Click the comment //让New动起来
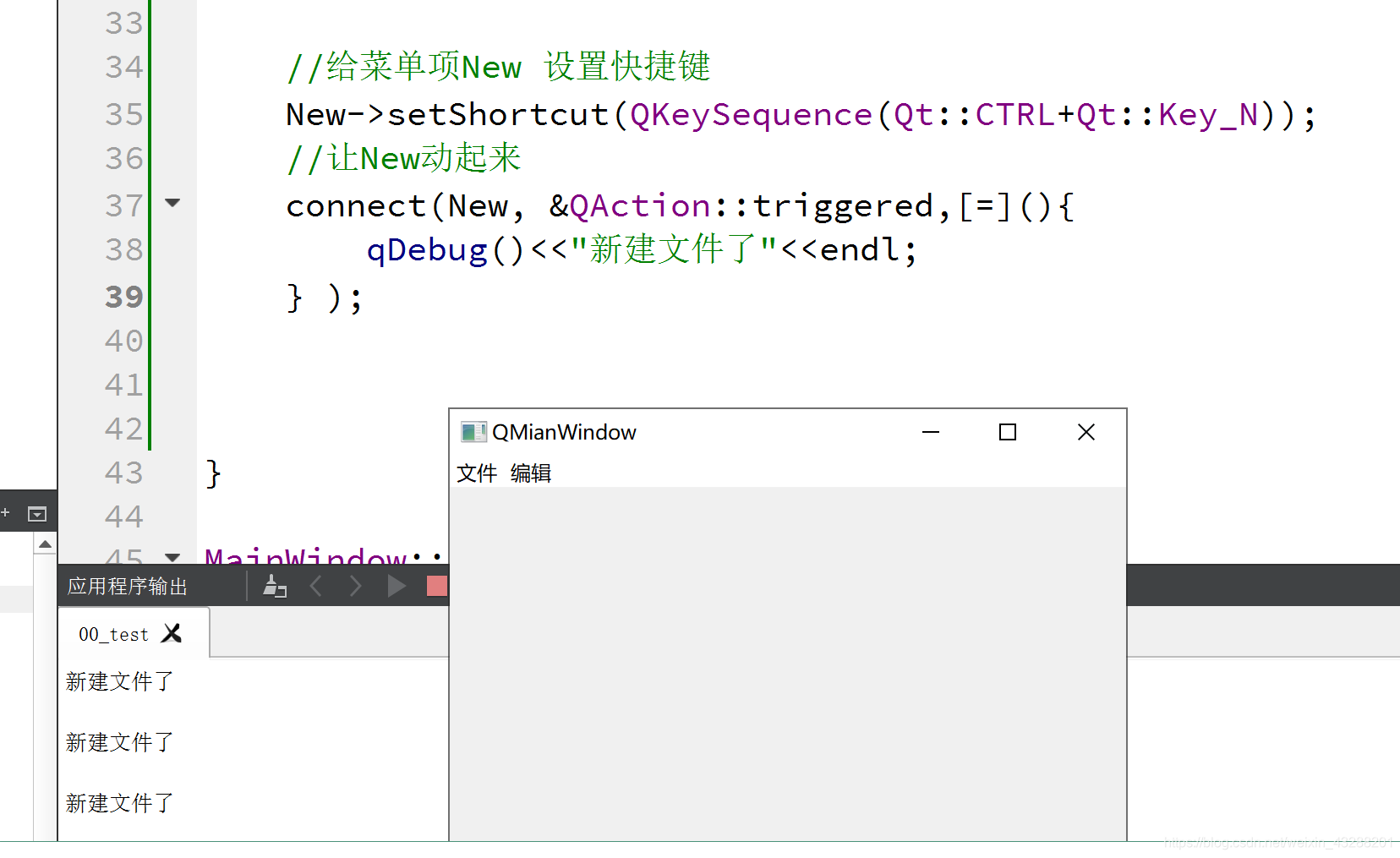Image resolution: width=1400 pixels, height=858 pixels. (x=404, y=158)
